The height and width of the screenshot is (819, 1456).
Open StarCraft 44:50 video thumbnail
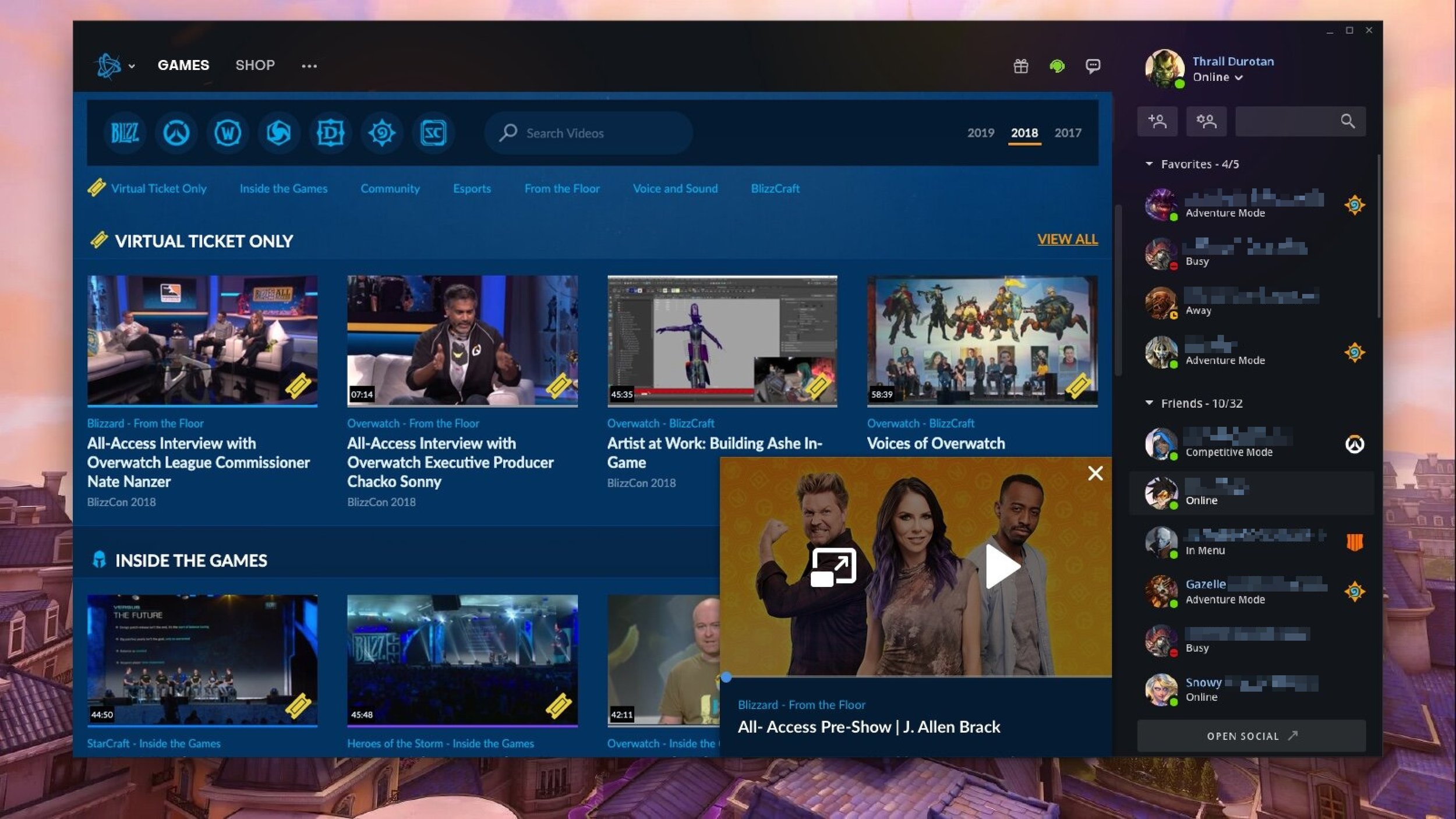pyautogui.click(x=202, y=660)
